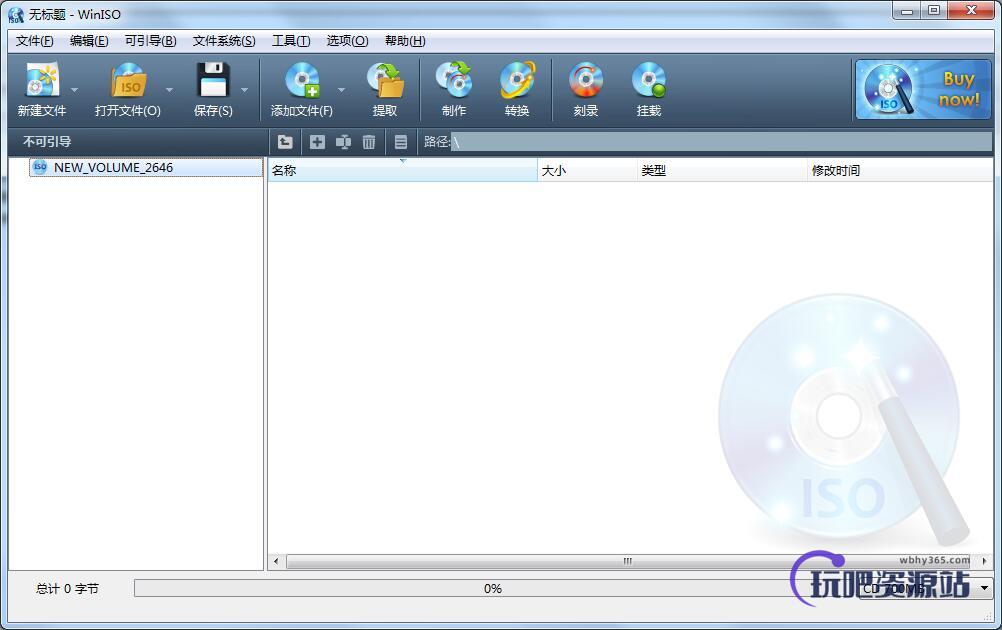Open the 文件(F) menu

35,41
